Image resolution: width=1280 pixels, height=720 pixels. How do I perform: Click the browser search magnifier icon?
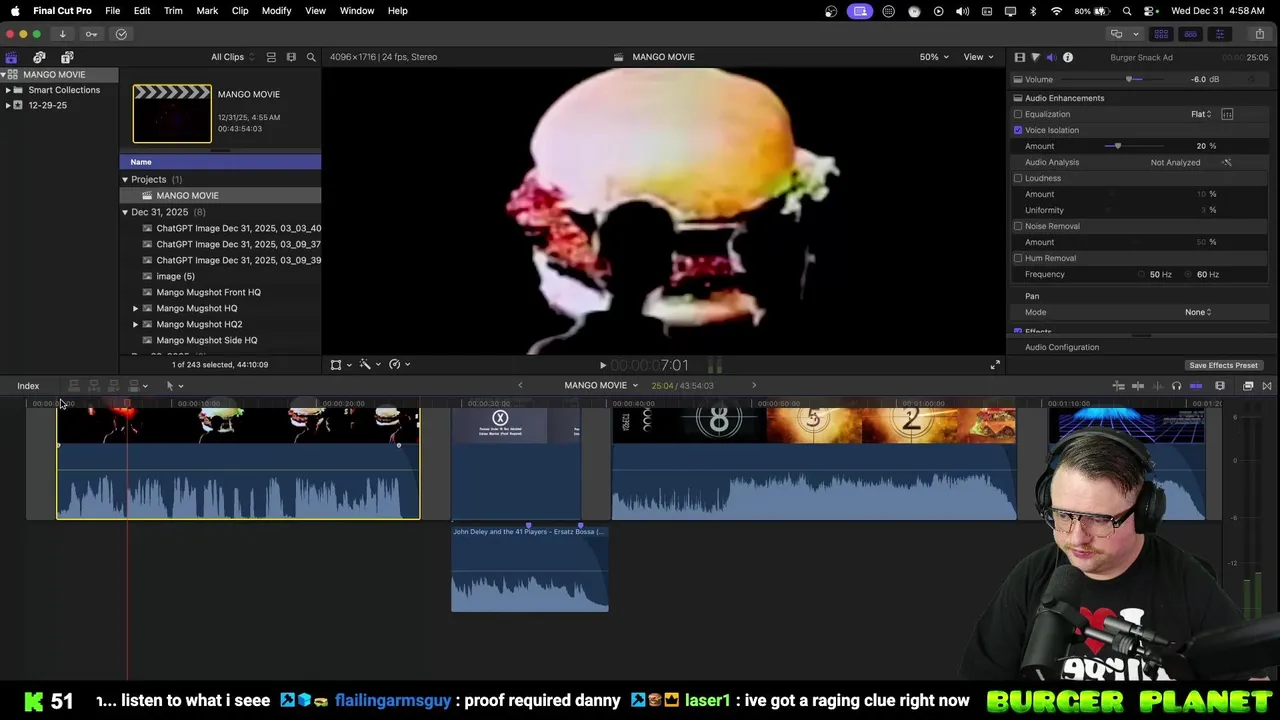pyautogui.click(x=311, y=57)
